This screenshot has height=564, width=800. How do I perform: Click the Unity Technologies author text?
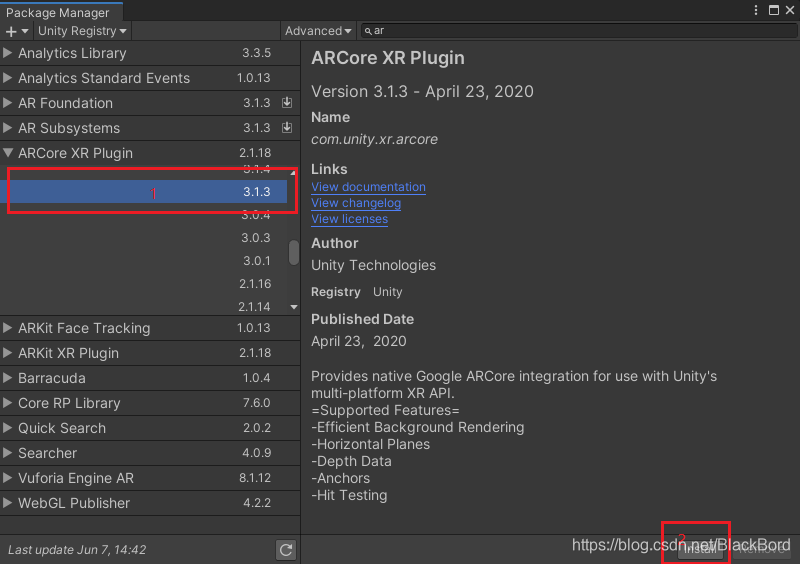click(x=373, y=265)
